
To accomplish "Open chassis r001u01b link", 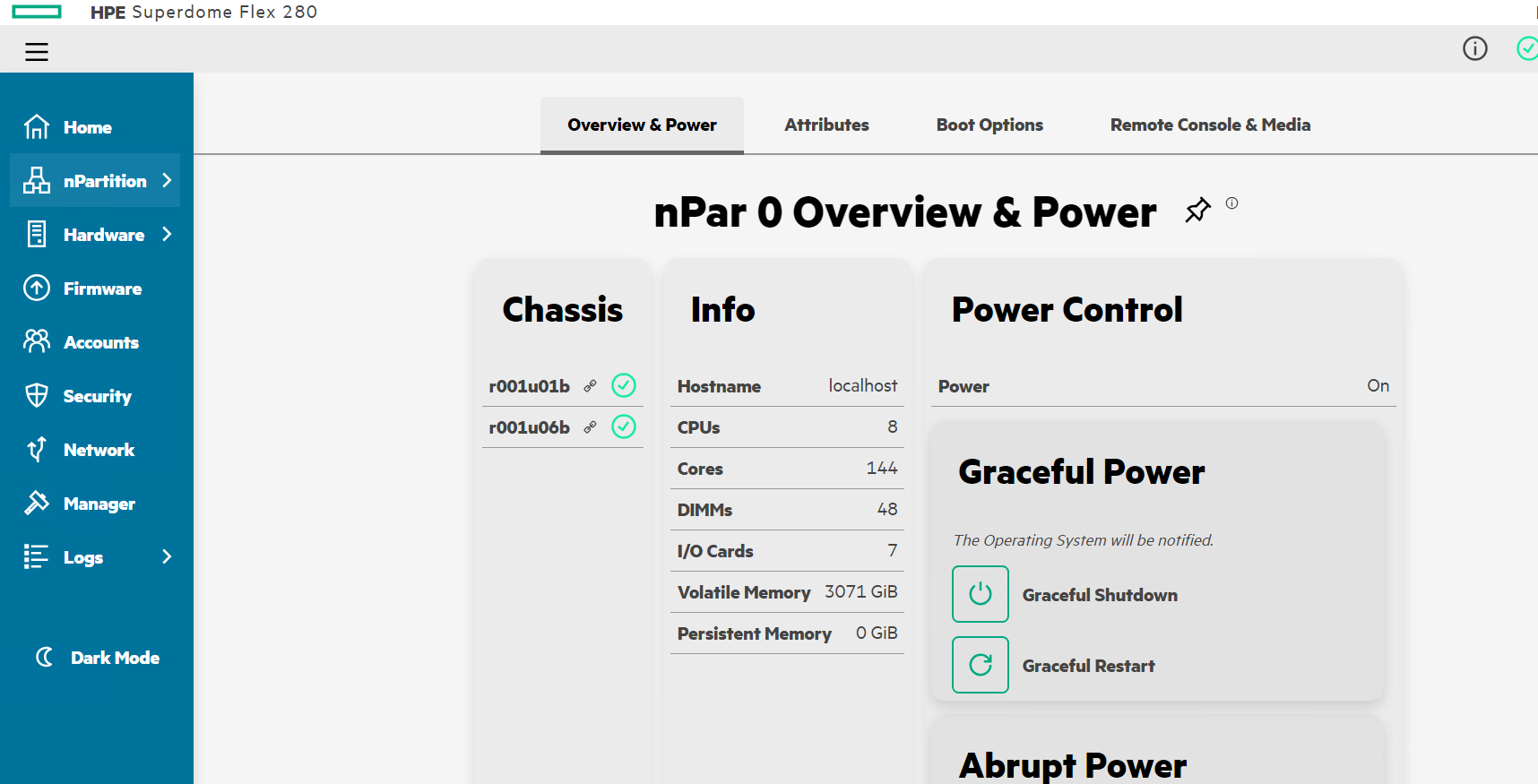I will pyautogui.click(x=529, y=386).
